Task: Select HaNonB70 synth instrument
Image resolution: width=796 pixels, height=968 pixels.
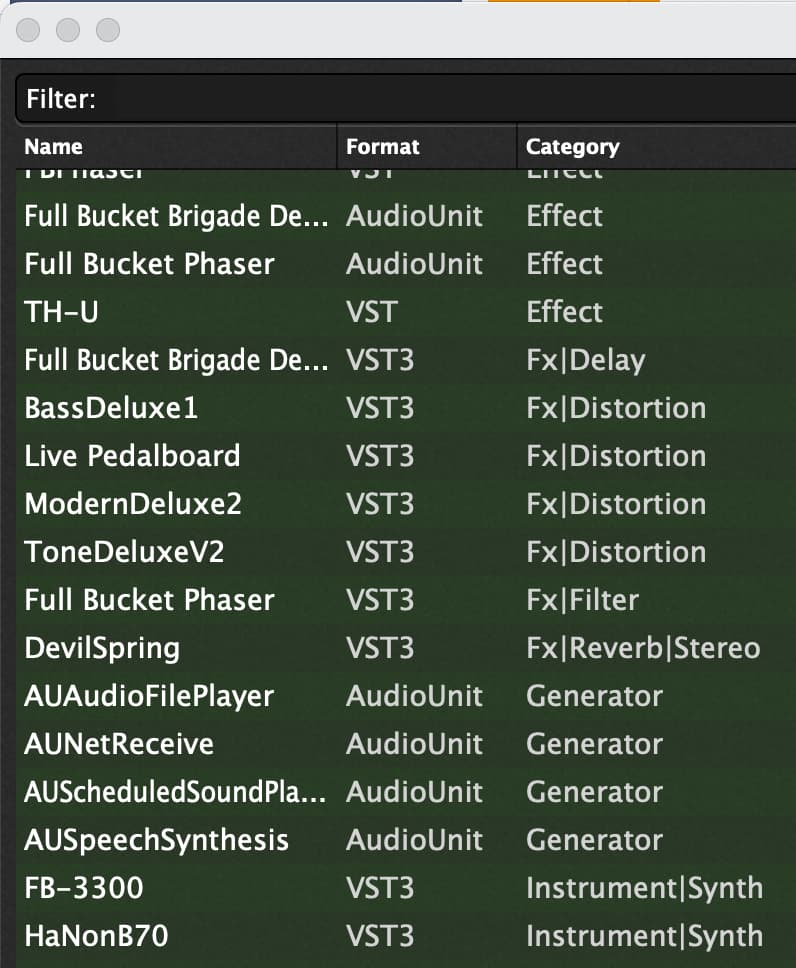Action: tap(406, 936)
